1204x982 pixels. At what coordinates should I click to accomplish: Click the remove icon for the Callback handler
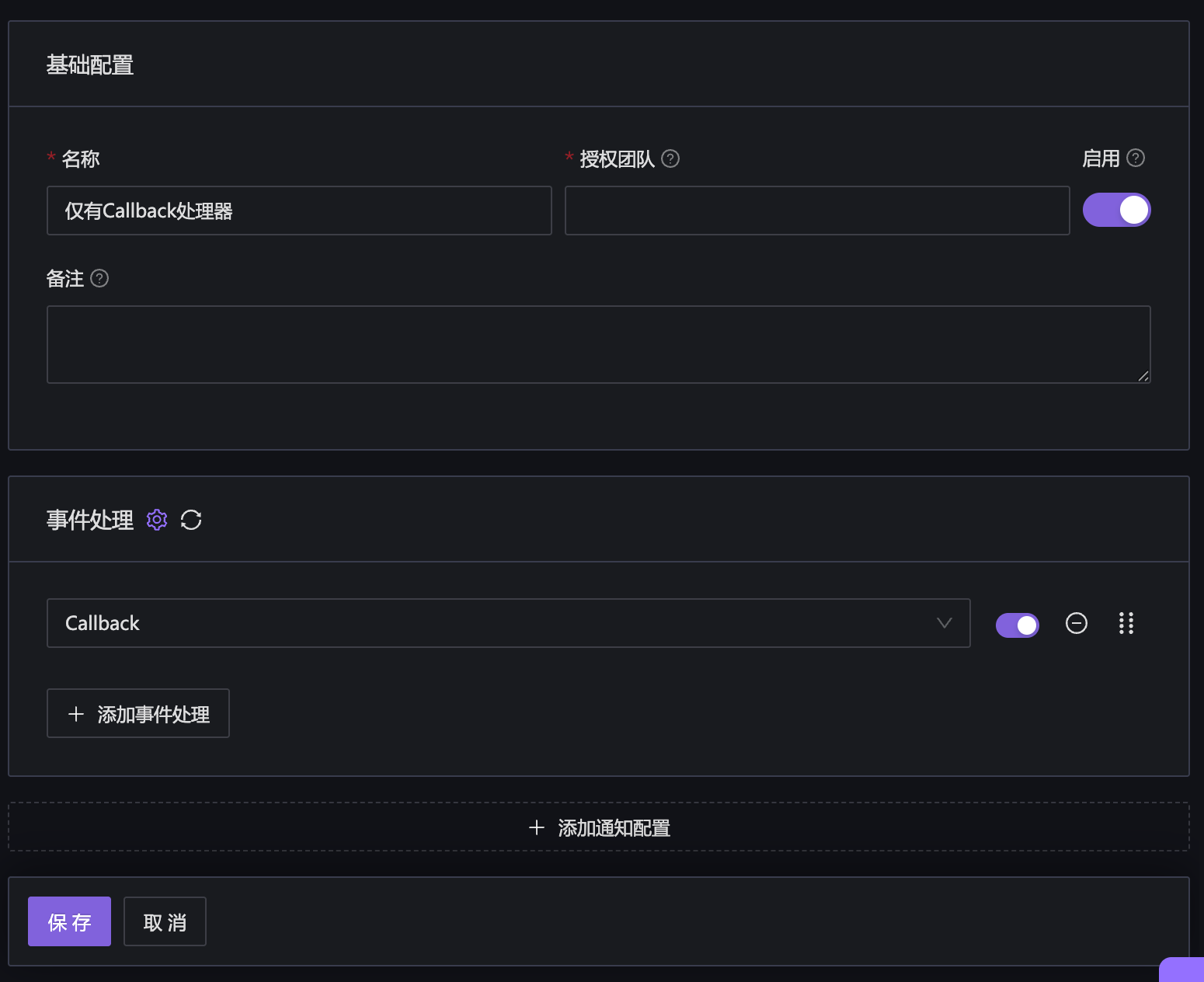(x=1077, y=623)
